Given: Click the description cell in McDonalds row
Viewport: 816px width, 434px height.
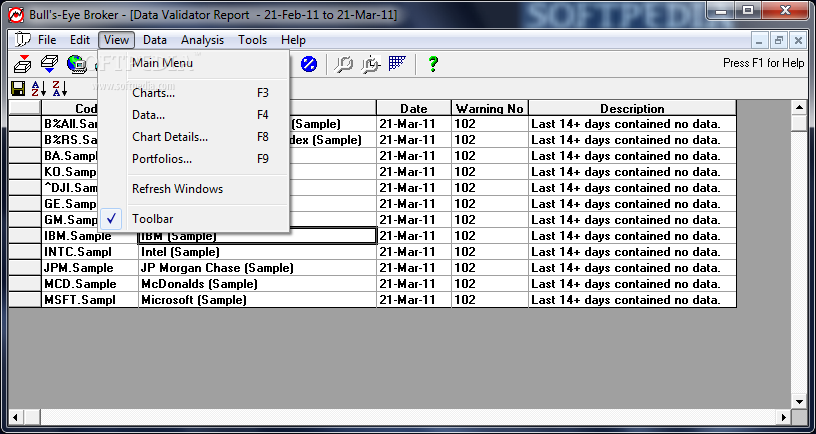Looking at the screenshot, I should [x=632, y=284].
